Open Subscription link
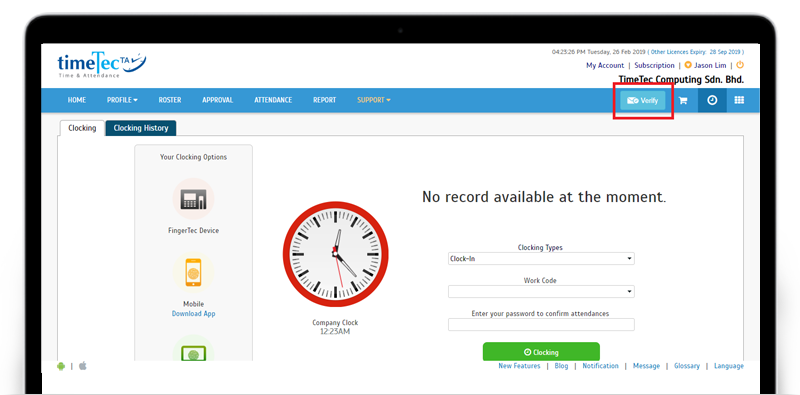Screen dimensions: 800x395 coord(655,65)
